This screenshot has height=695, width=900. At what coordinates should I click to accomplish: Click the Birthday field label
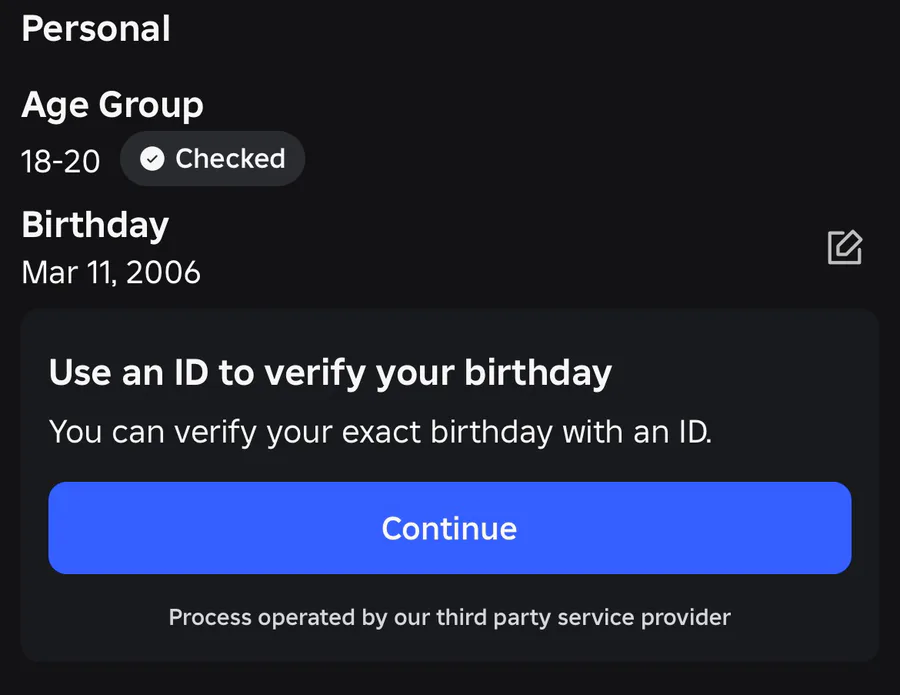(x=95, y=225)
